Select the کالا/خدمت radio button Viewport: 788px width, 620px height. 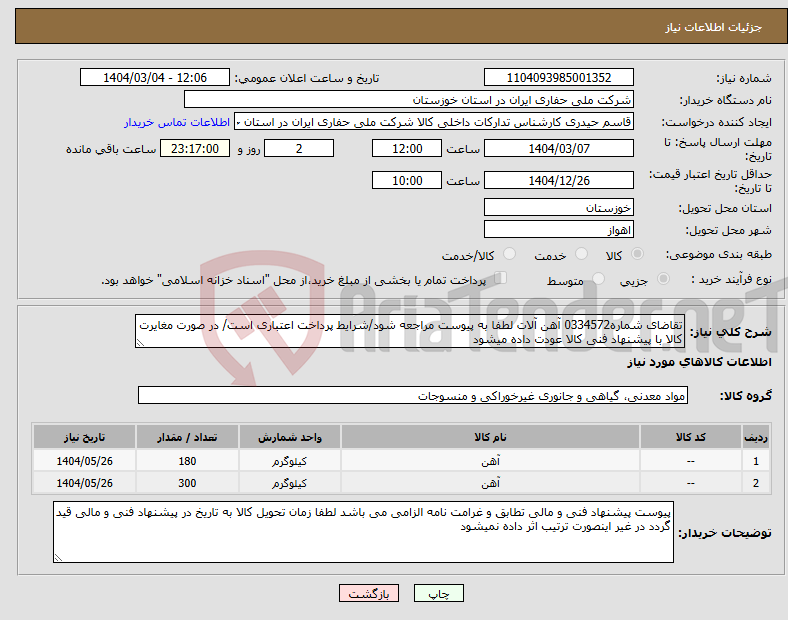point(509,254)
